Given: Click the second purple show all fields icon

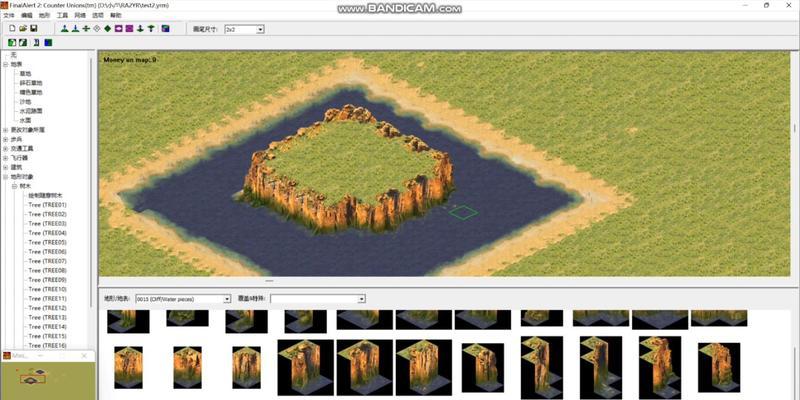Looking at the screenshot, I should (x=129, y=29).
